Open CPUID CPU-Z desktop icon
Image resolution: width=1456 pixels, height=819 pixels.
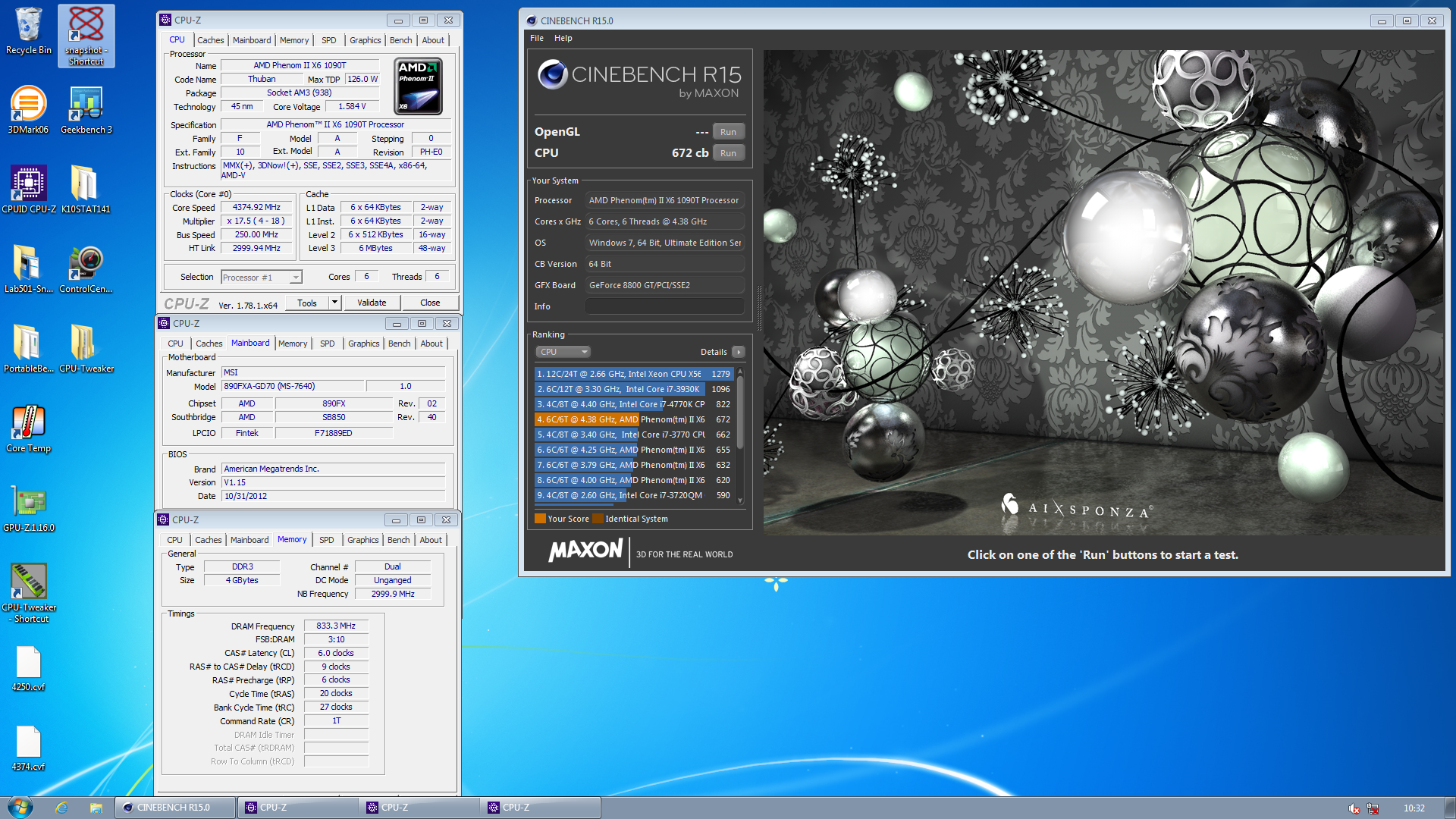pos(29,190)
